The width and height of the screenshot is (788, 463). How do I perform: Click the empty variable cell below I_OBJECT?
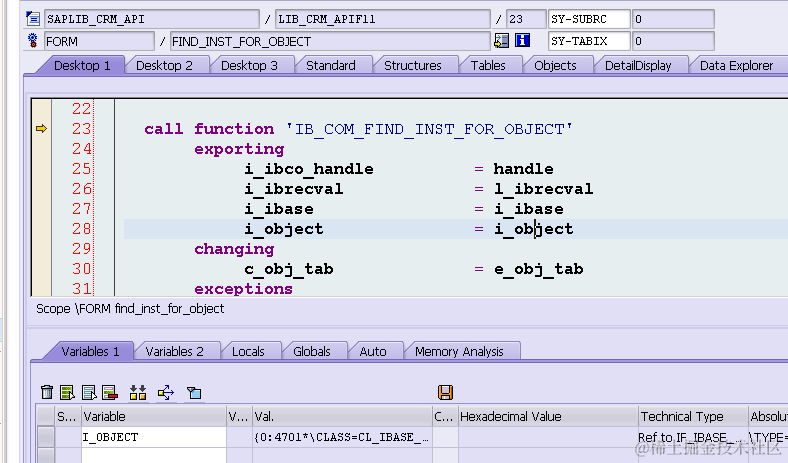click(x=154, y=455)
